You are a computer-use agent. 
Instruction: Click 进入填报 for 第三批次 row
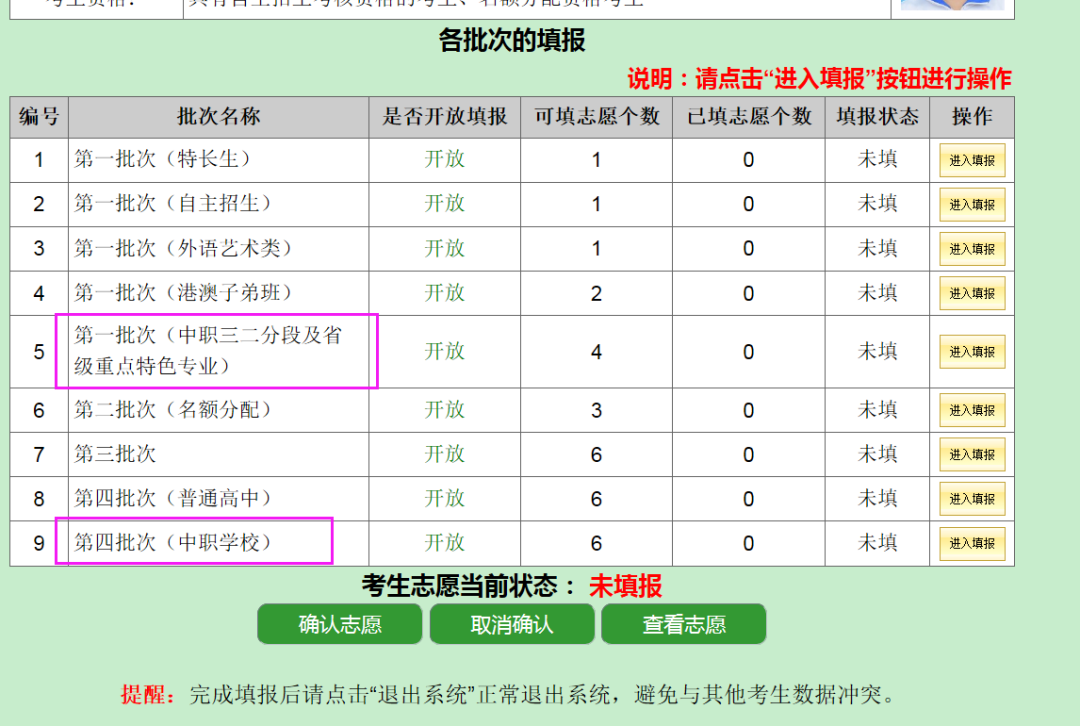tap(972, 455)
